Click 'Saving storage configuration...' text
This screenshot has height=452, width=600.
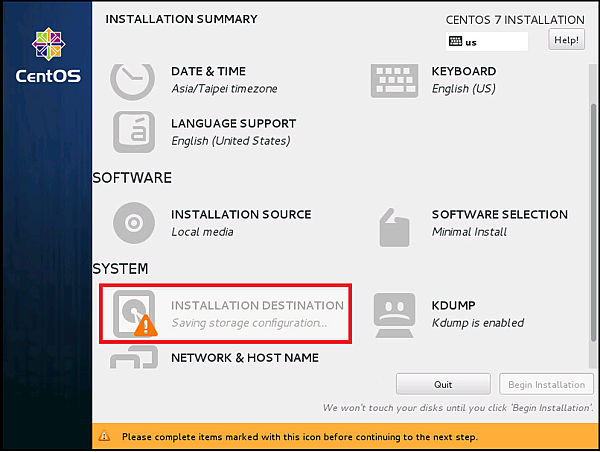(249, 323)
